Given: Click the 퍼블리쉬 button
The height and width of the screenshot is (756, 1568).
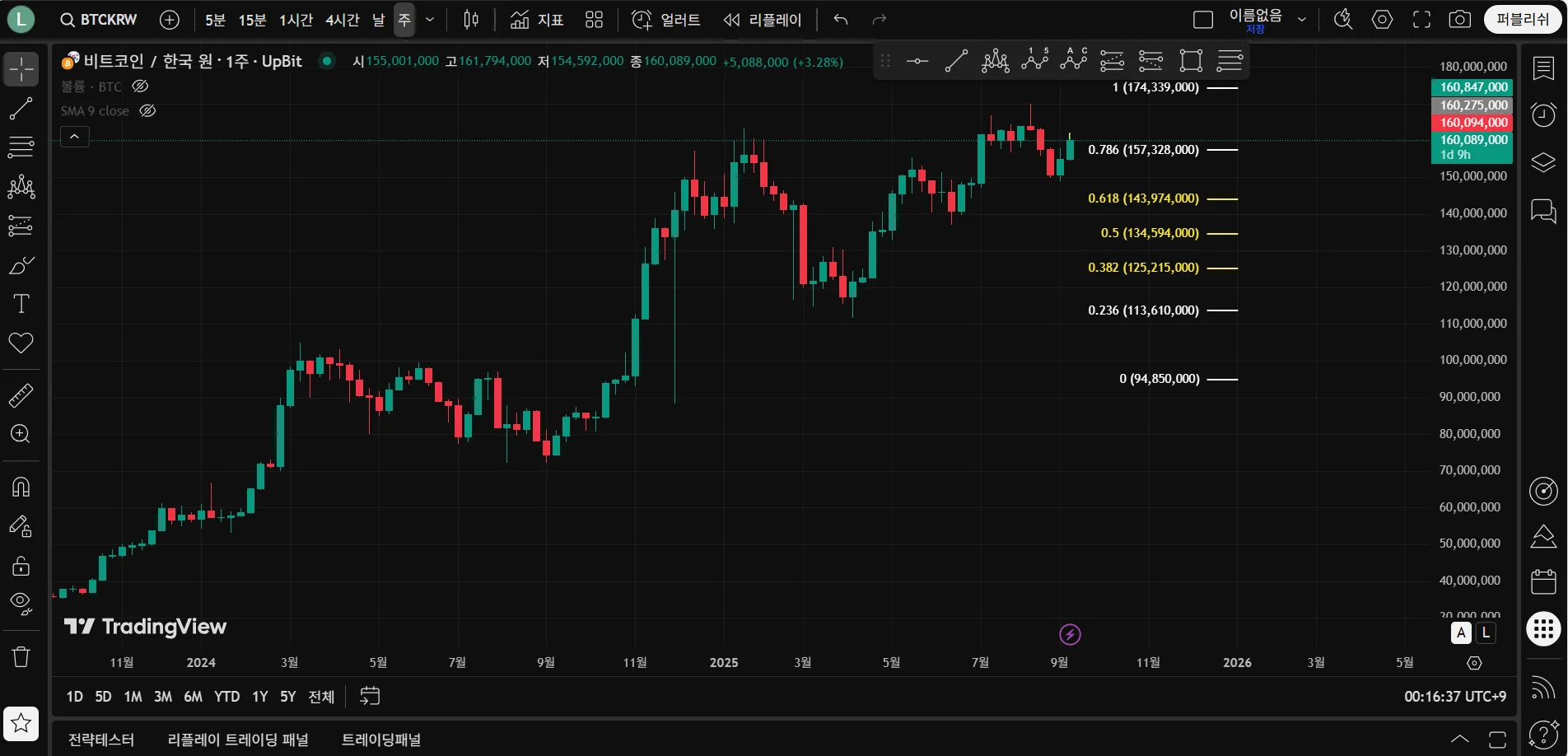Looking at the screenshot, I should click(1522, 20).
